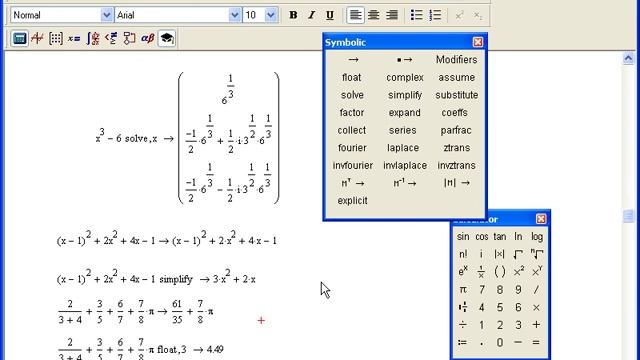Insert the ztrans keyword
Screen dimensions: 640x360
pos(457,148)
